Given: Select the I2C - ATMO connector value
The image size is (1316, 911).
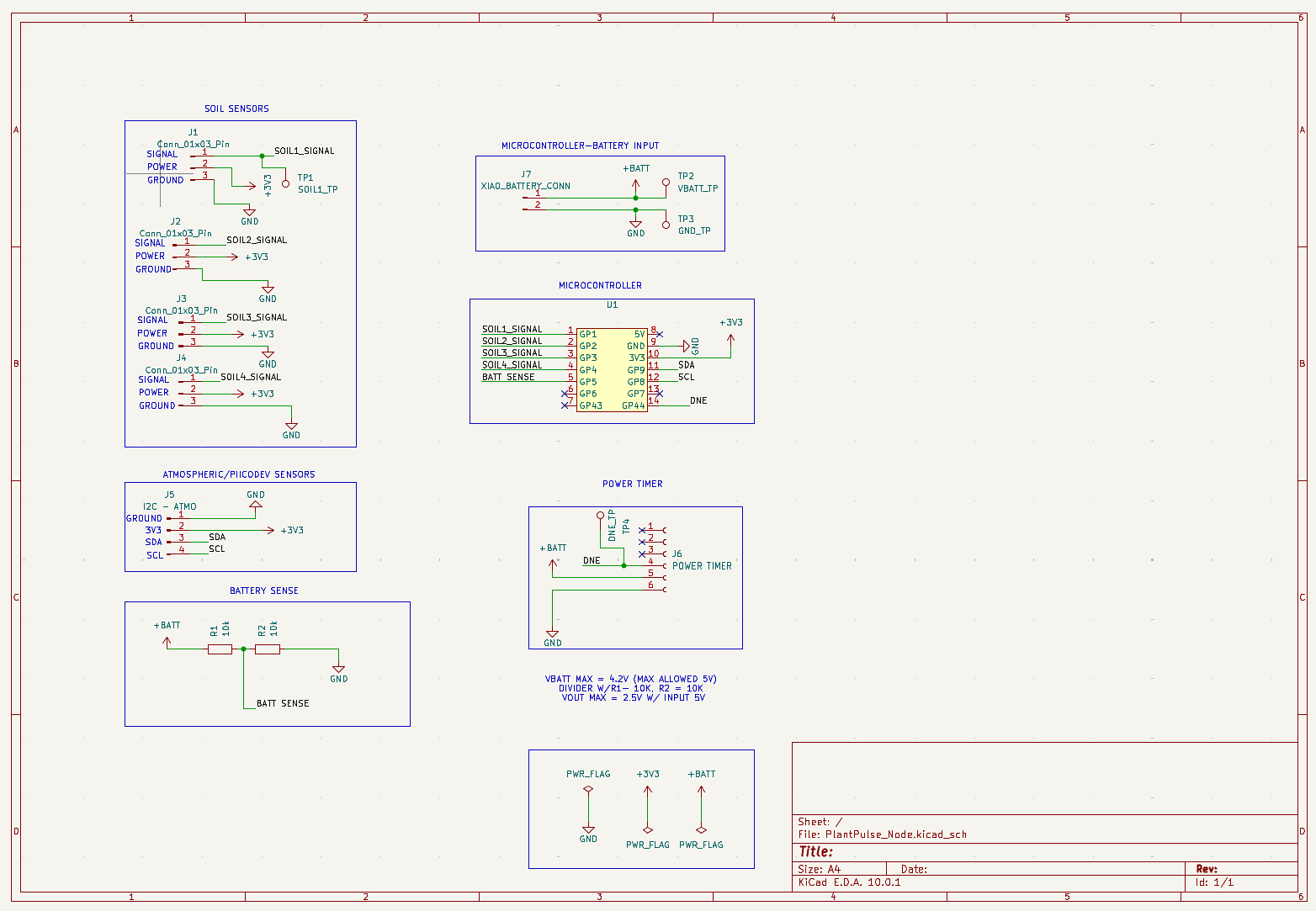Looking at the screenshot, I should click(x=169, y=506).
